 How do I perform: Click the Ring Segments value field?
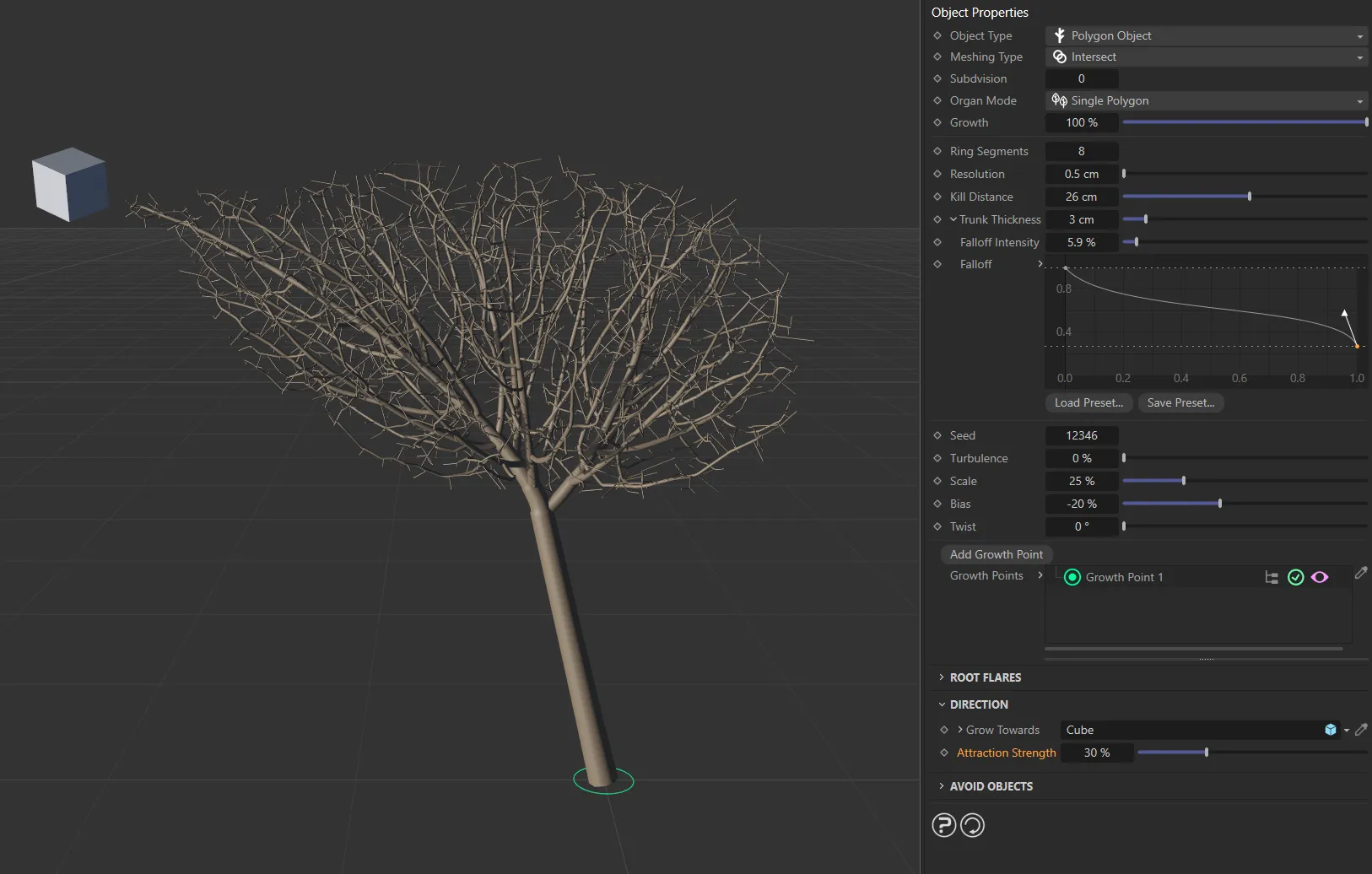(x=1082, y=151)
